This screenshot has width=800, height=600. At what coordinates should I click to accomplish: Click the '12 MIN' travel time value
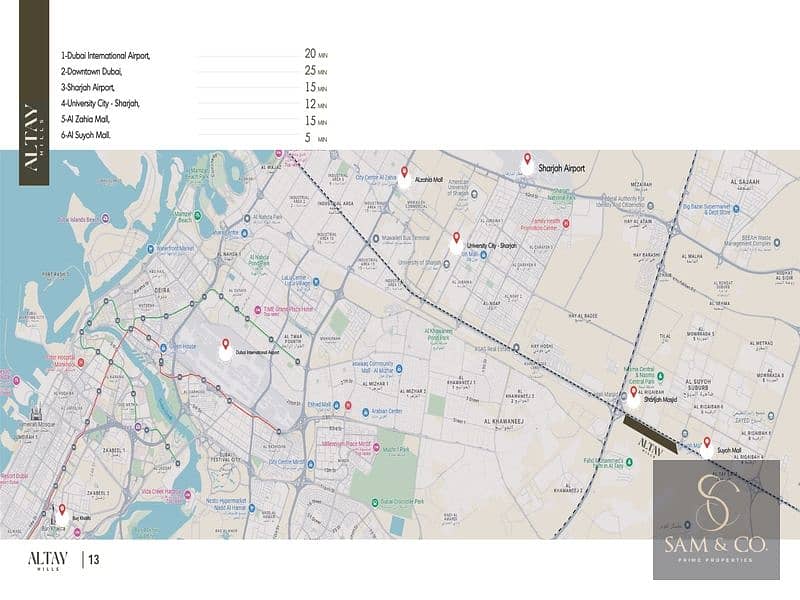pyautogui.click(x=316, y=104)
